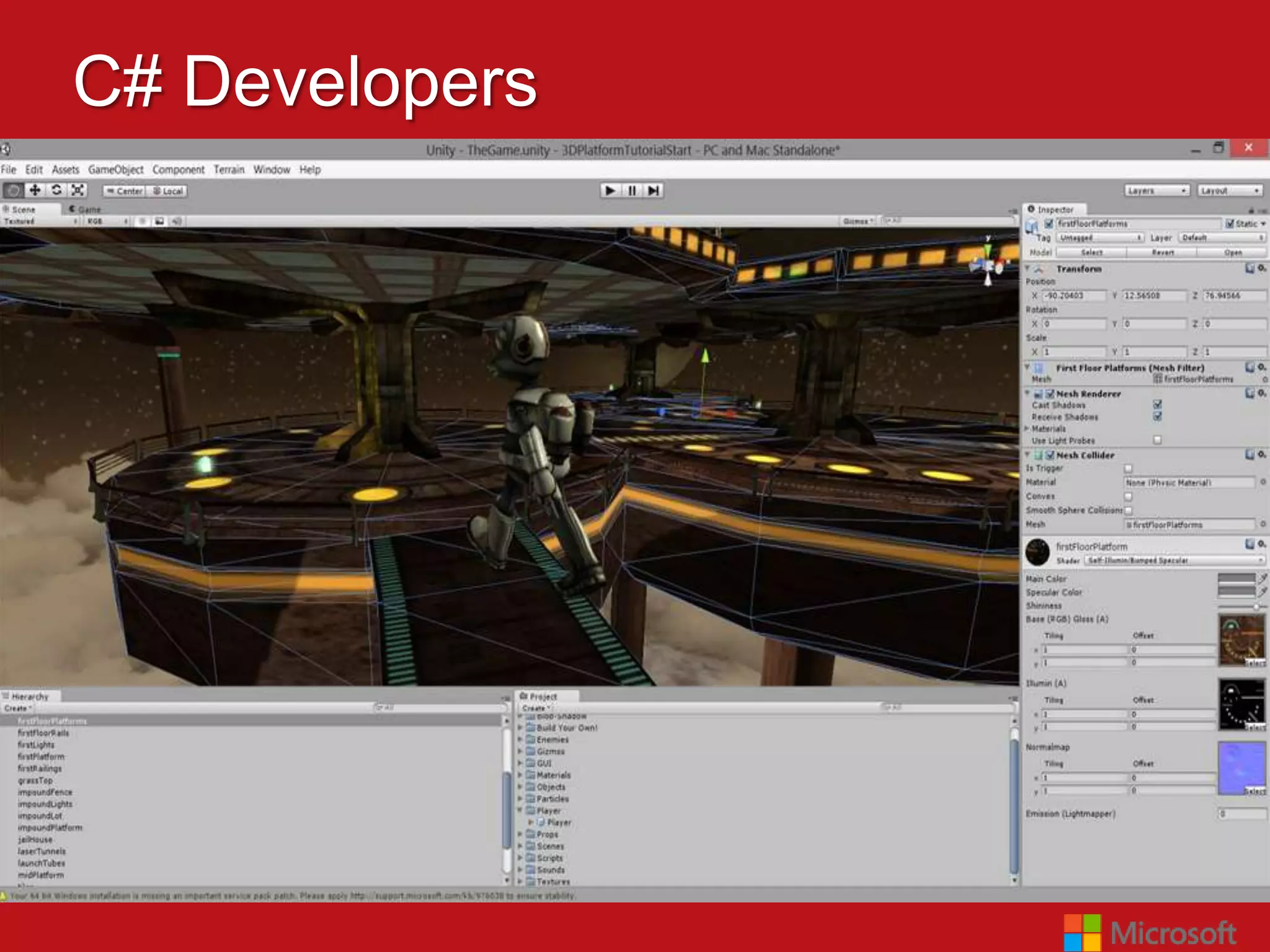Toggle the Mesh Collider enabled checkbox
1270x952 pixels.
point(1050,455)
